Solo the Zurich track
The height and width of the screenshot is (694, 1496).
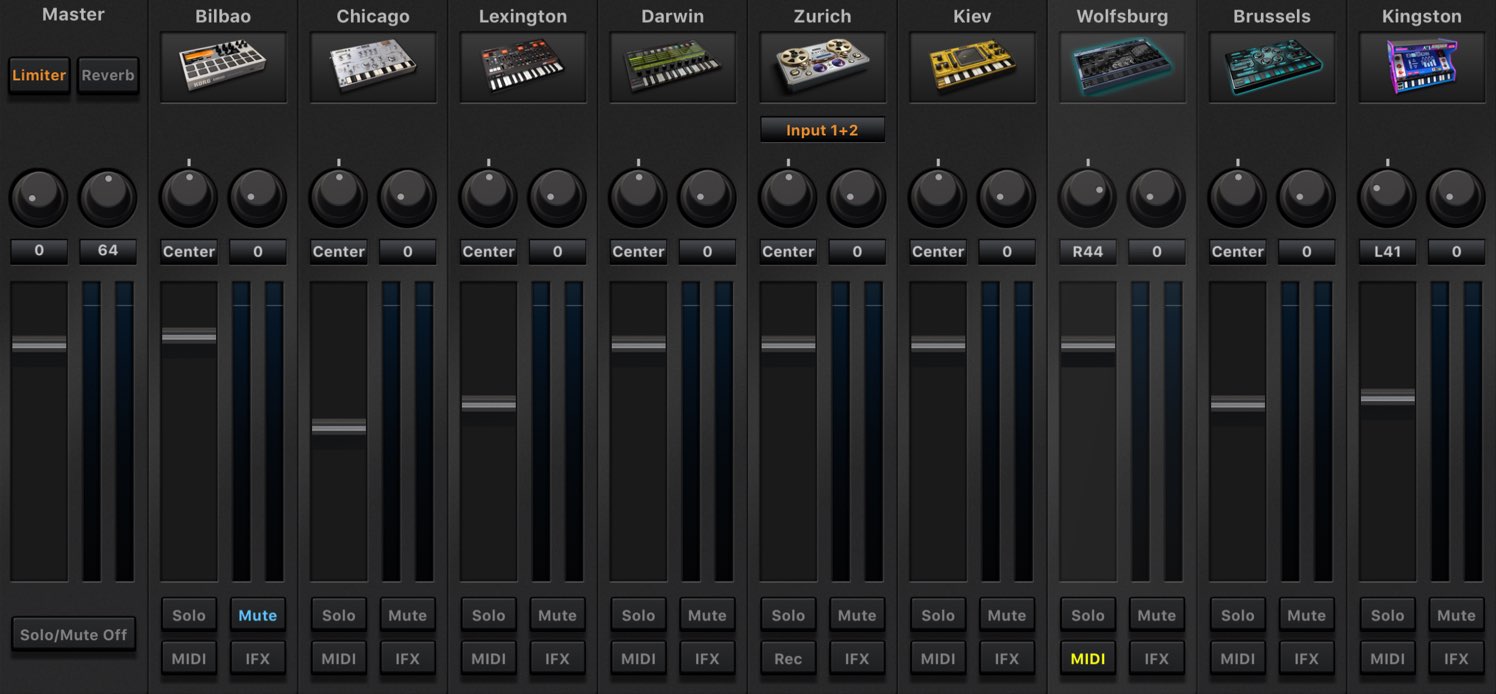coord(788,615)
